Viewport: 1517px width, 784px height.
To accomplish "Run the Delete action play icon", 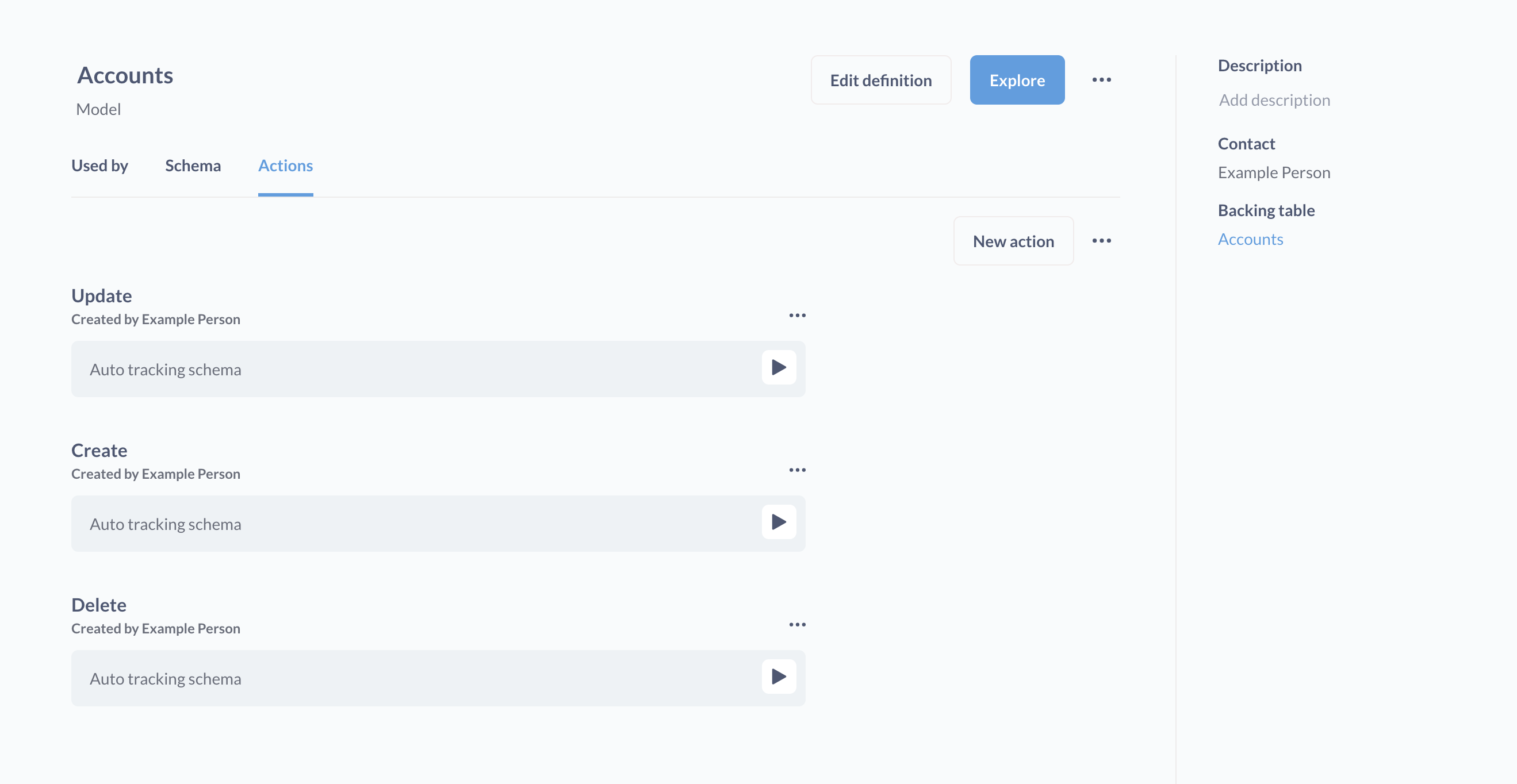I will (779, 677).
